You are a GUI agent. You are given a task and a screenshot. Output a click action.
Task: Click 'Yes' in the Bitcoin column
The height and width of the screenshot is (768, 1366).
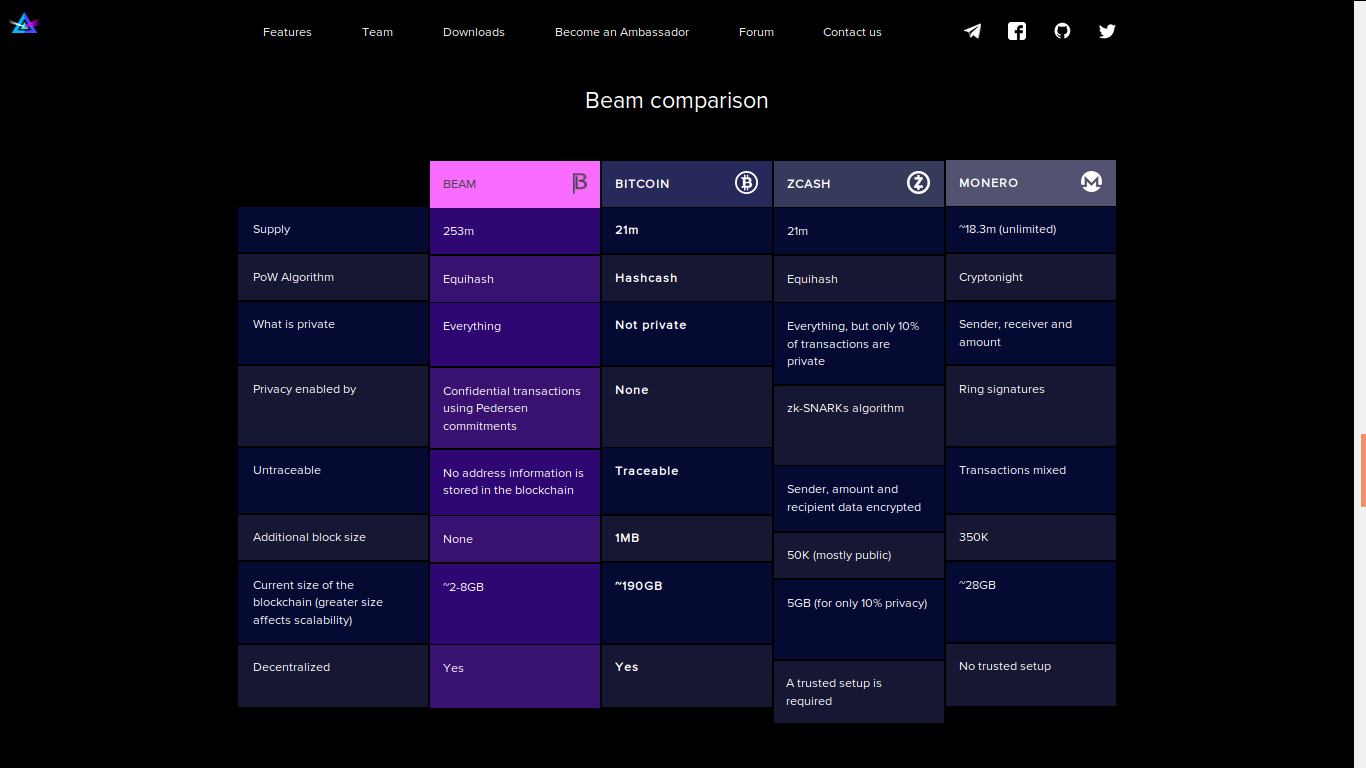tap(687, 676)
